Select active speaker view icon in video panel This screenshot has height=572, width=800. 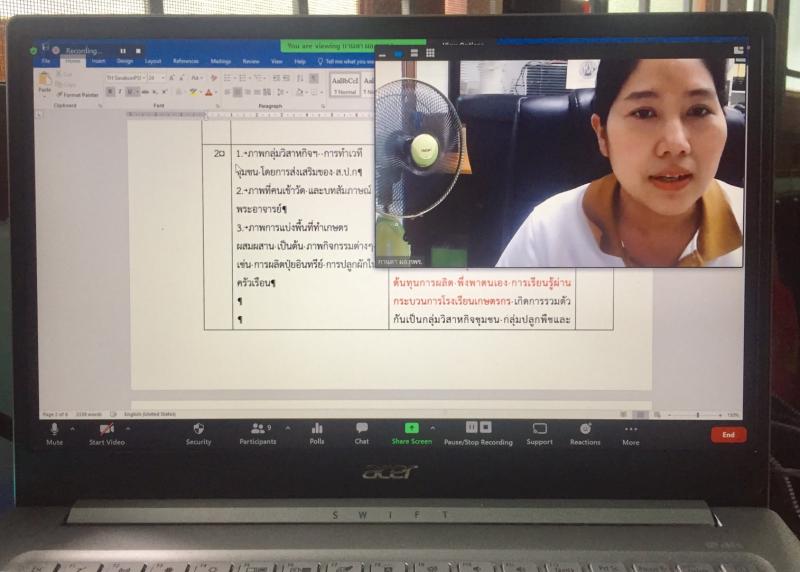pyautogui.click(x=398, y=53)
